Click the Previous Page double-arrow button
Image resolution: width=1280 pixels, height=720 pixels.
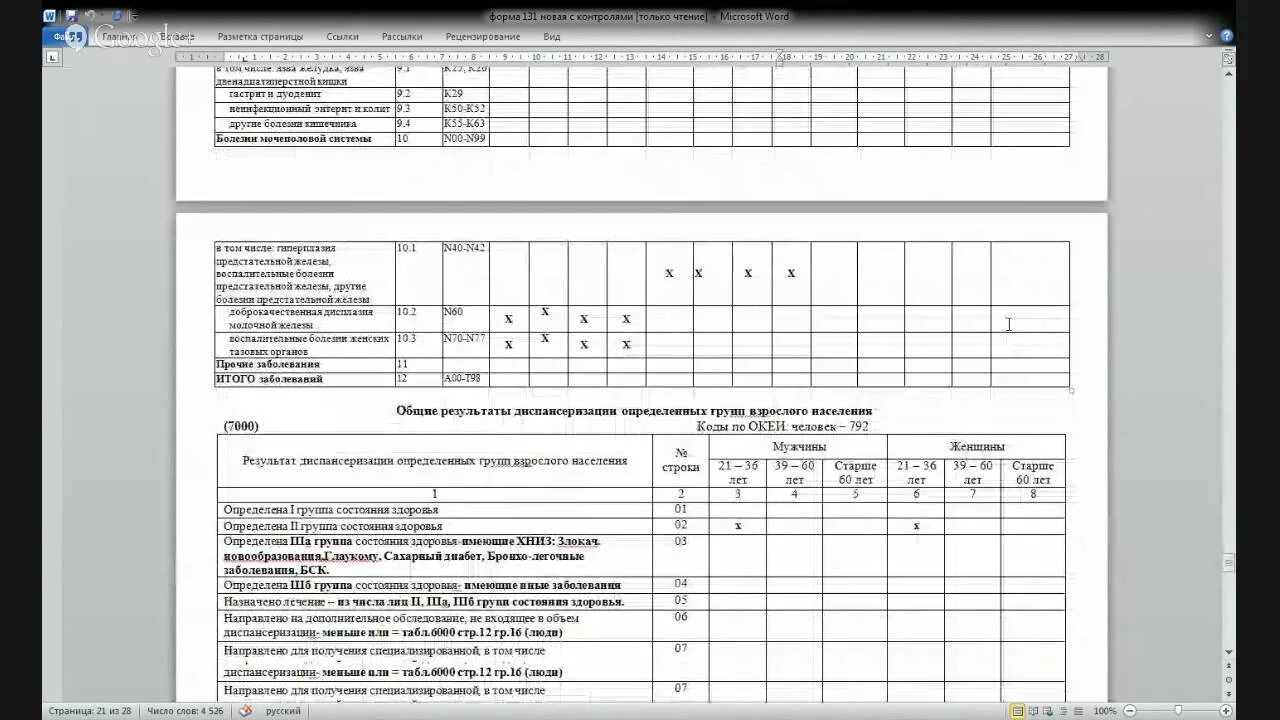point(1229,666)
